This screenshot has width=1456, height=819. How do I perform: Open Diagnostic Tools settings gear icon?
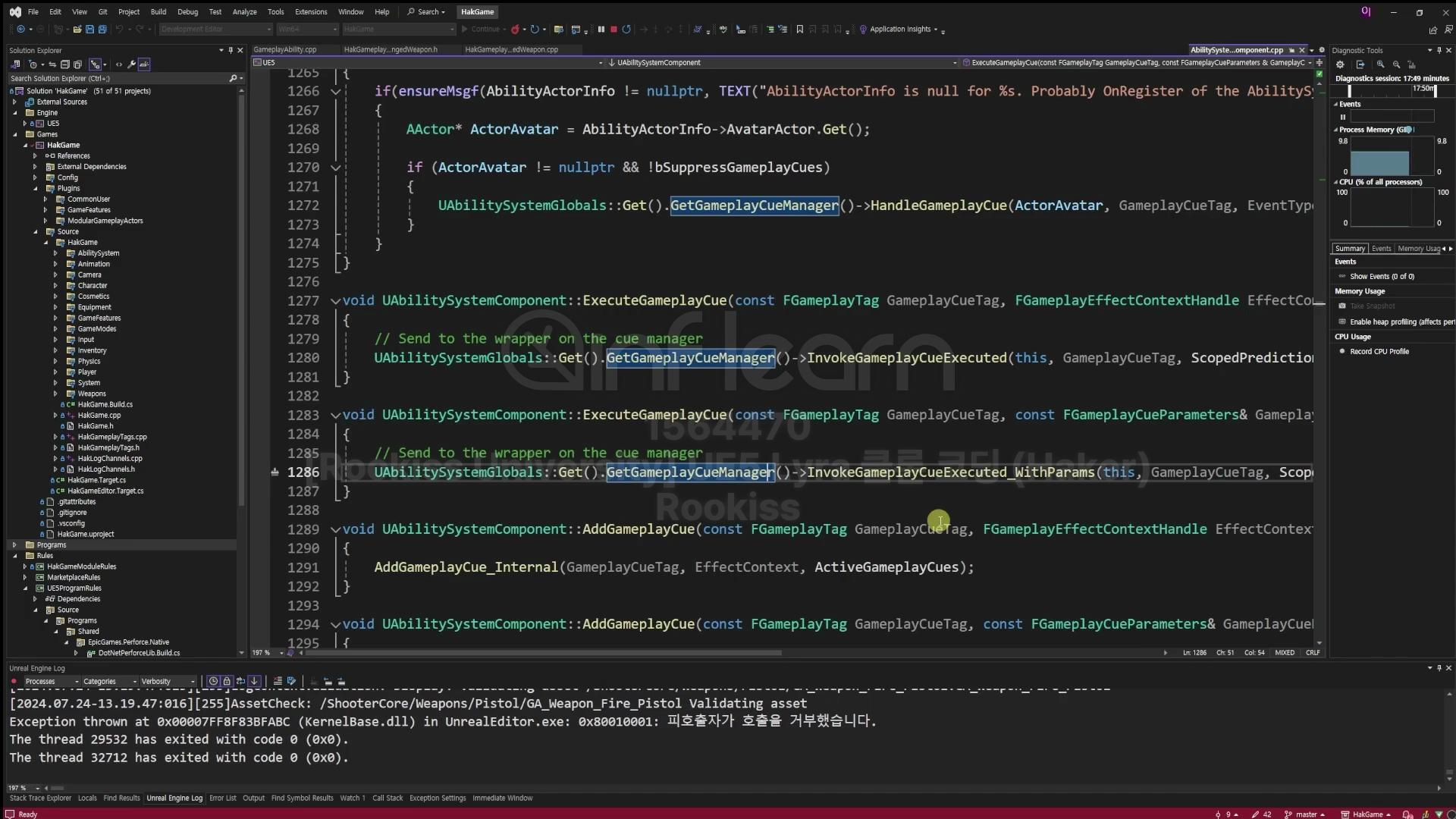pos(1340,65)
